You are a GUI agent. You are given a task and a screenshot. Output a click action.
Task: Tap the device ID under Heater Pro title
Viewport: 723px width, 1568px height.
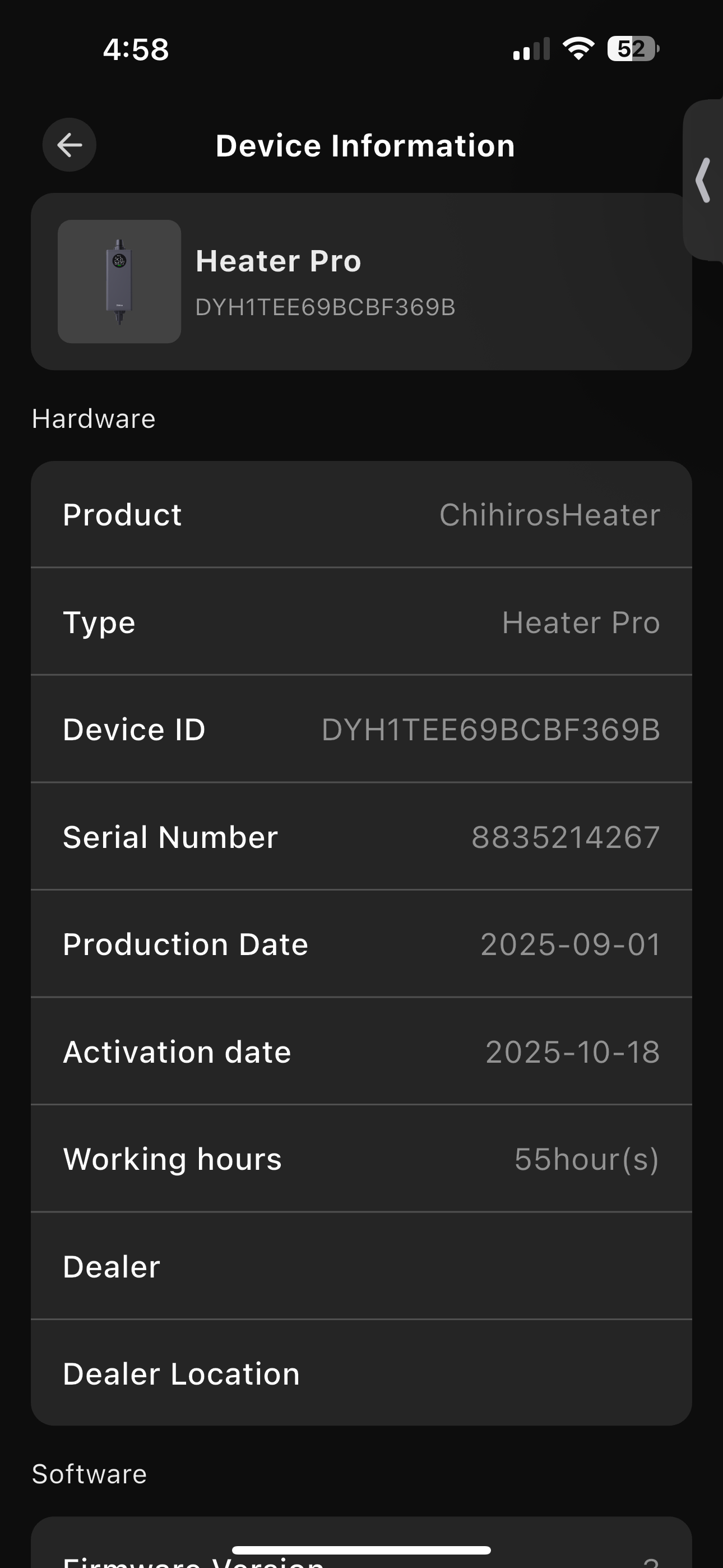coord(325,307)
